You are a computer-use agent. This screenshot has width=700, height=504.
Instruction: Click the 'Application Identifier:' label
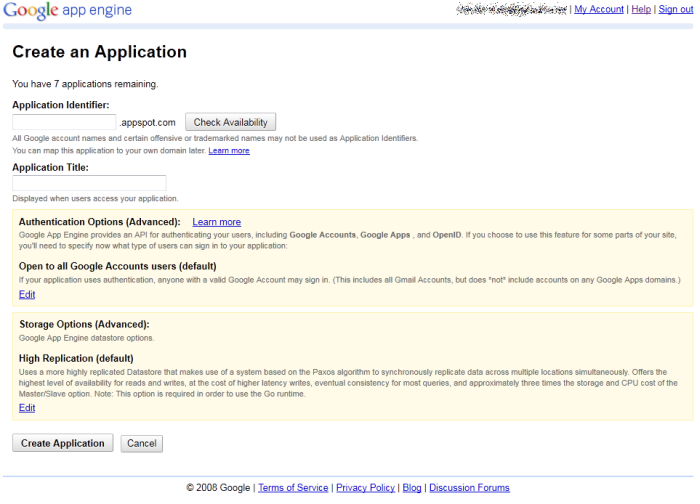point(61,105)
